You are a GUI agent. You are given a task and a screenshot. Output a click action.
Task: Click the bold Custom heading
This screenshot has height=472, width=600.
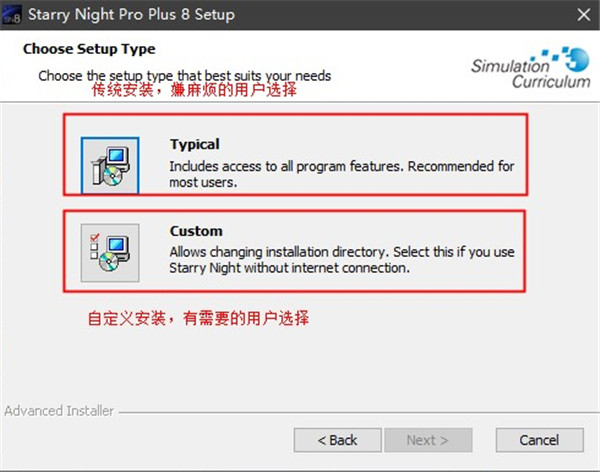196,231
